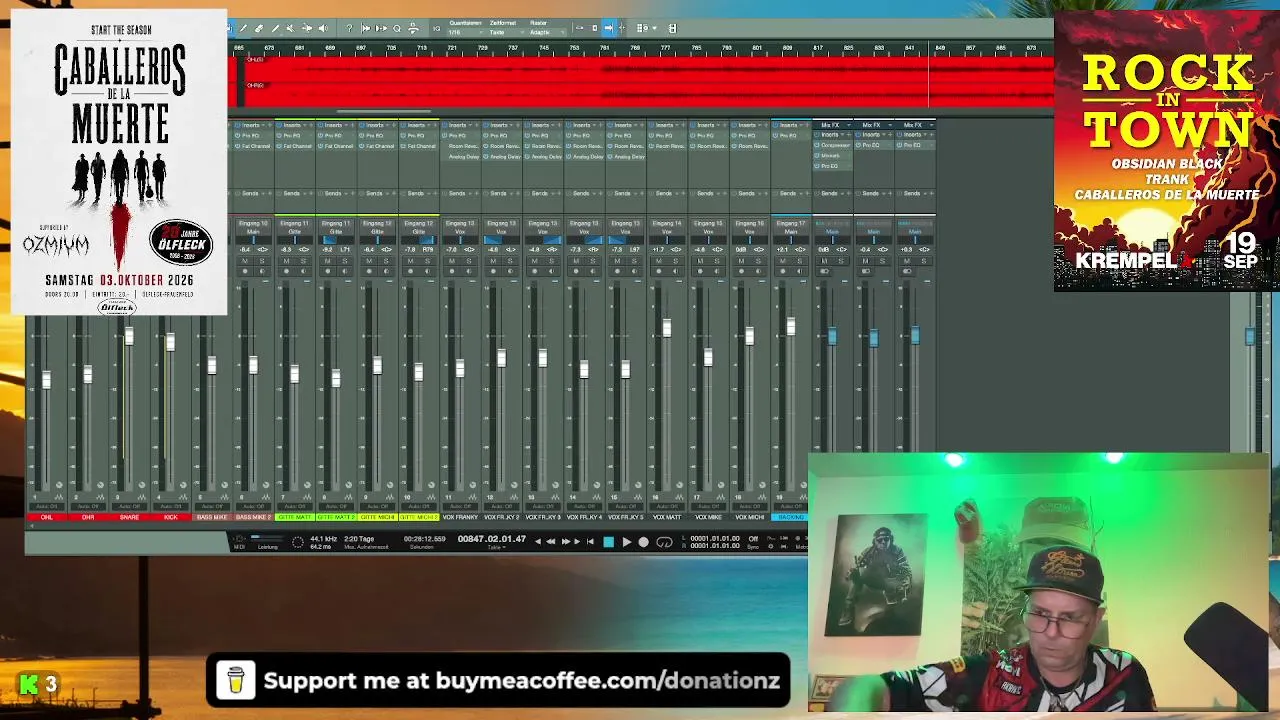Toggle the Compressor insert power button

[817, 146]
